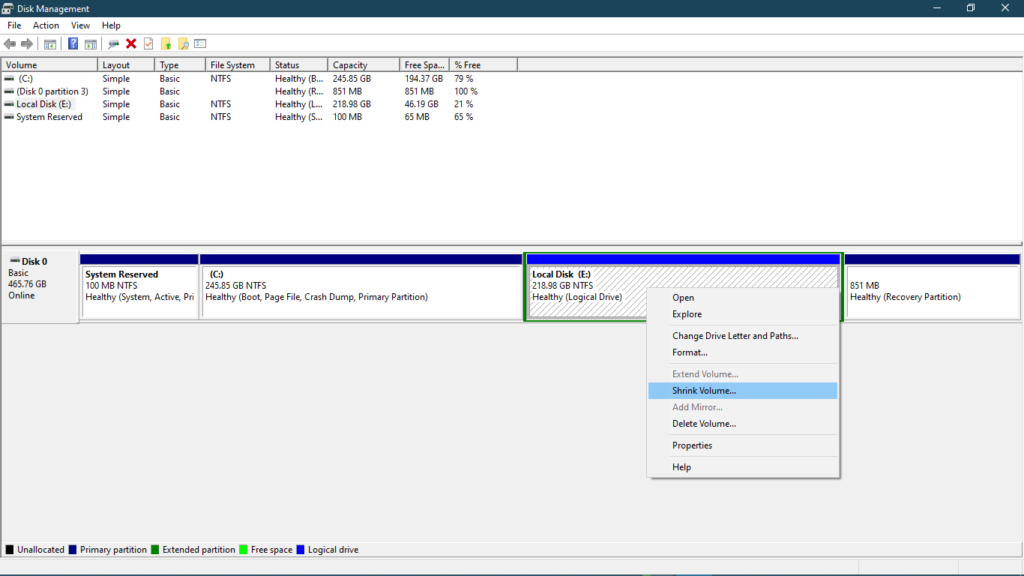The image size is (1024, 576).
Task: Open Properties using the rightmost toolbar icon
Action: tap(200, 43)
